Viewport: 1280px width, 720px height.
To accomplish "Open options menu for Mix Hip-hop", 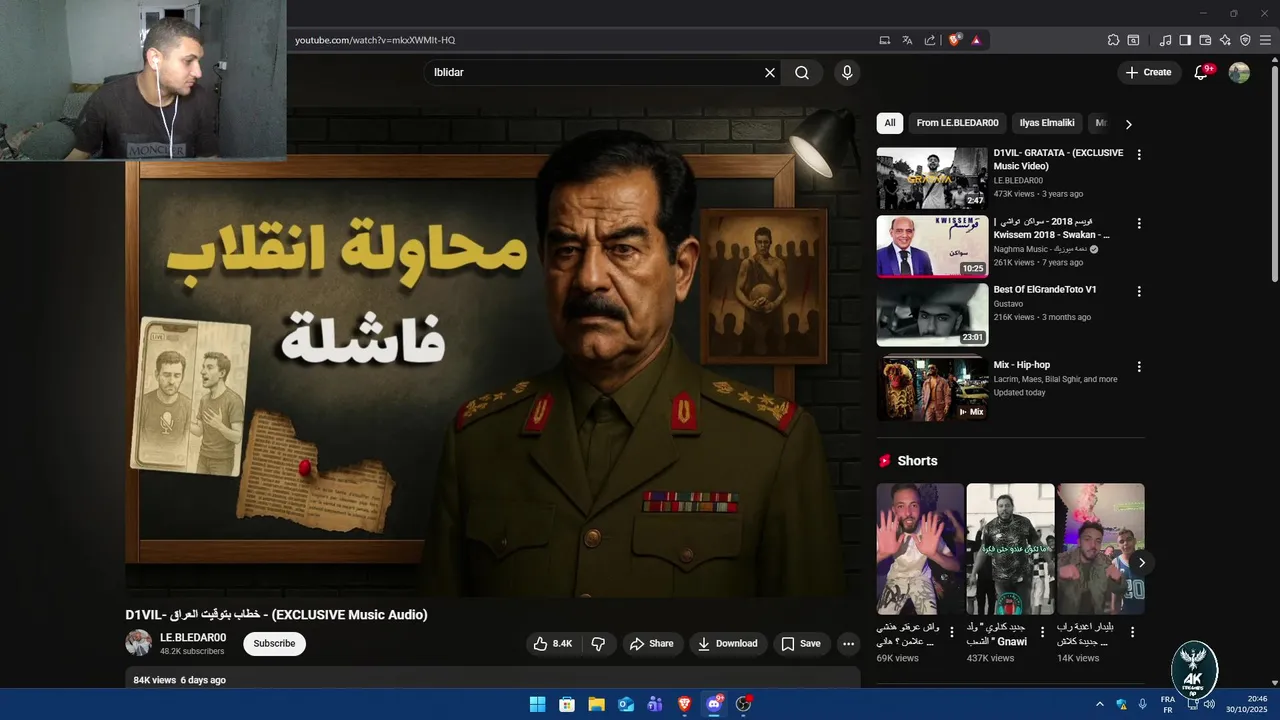I will [1138, 367].
